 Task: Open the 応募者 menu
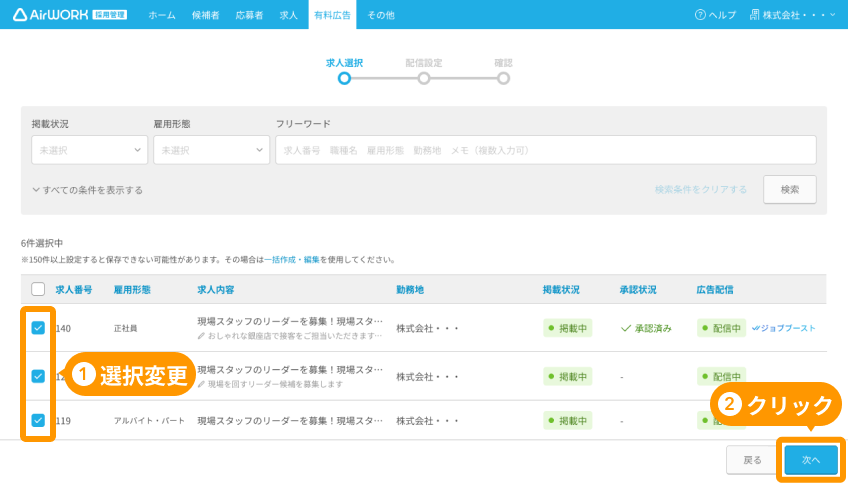[249, 15]
